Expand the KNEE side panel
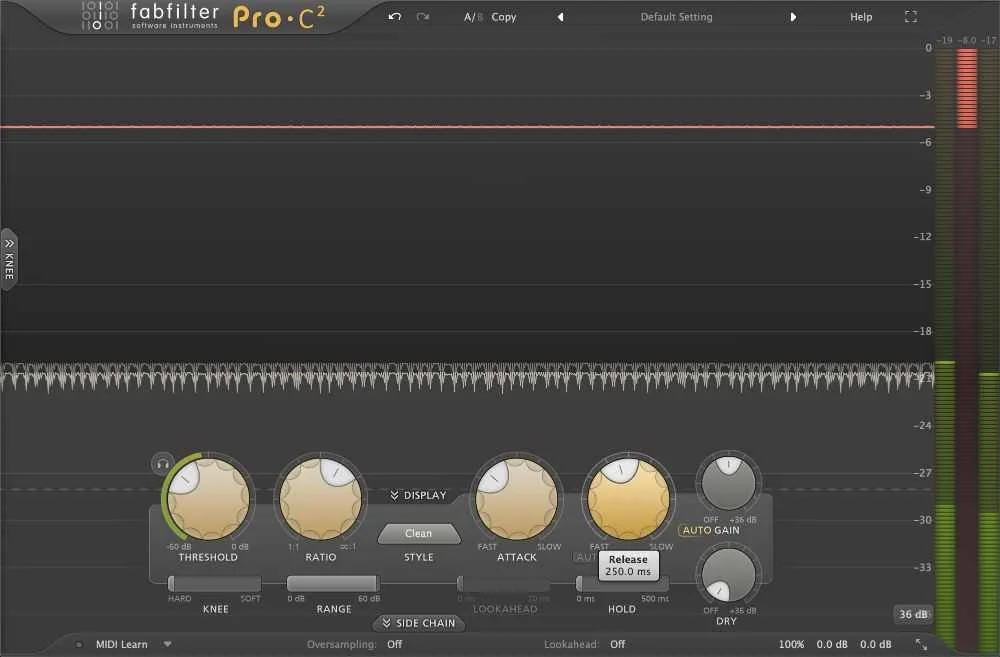 click(9, 259)
